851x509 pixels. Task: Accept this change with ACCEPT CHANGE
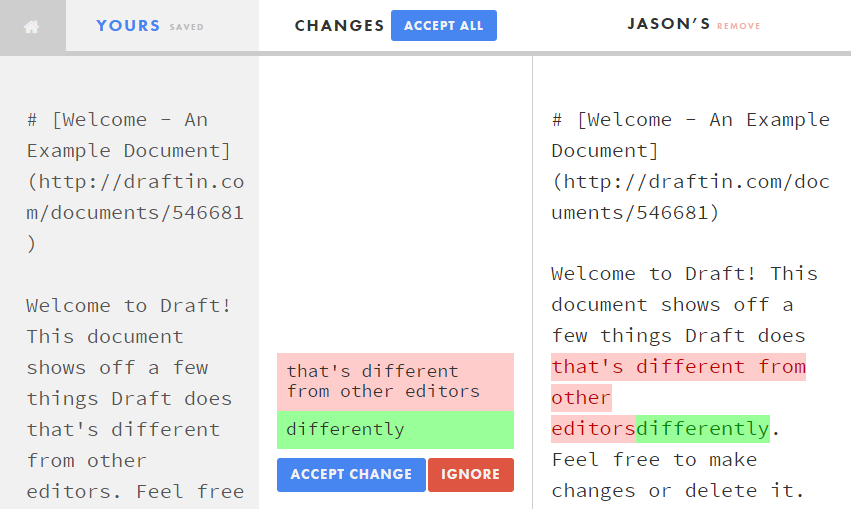tap(351, 474)
